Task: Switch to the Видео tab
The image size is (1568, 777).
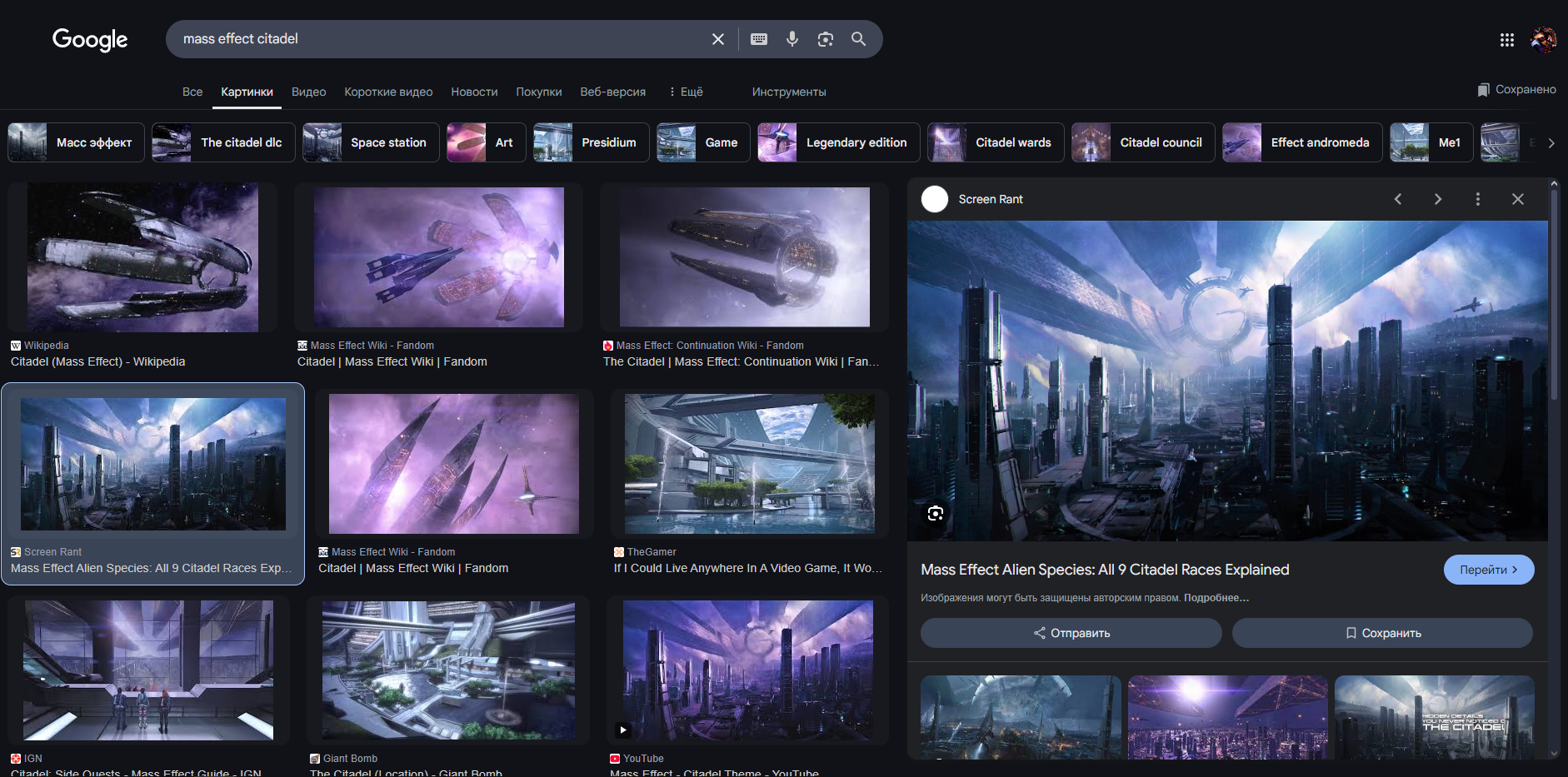Action: pos(308,92)
